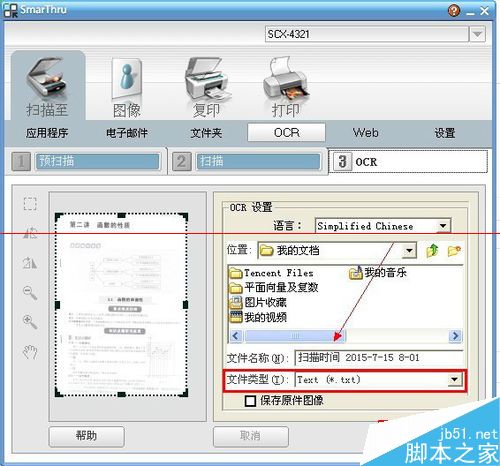
Task: Click the scanned page preview thumbnail
Action: pos(121,304)
